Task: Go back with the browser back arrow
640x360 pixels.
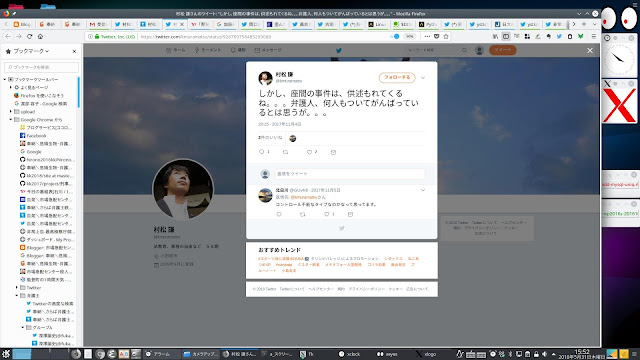Action: click(x=8, y=36)
